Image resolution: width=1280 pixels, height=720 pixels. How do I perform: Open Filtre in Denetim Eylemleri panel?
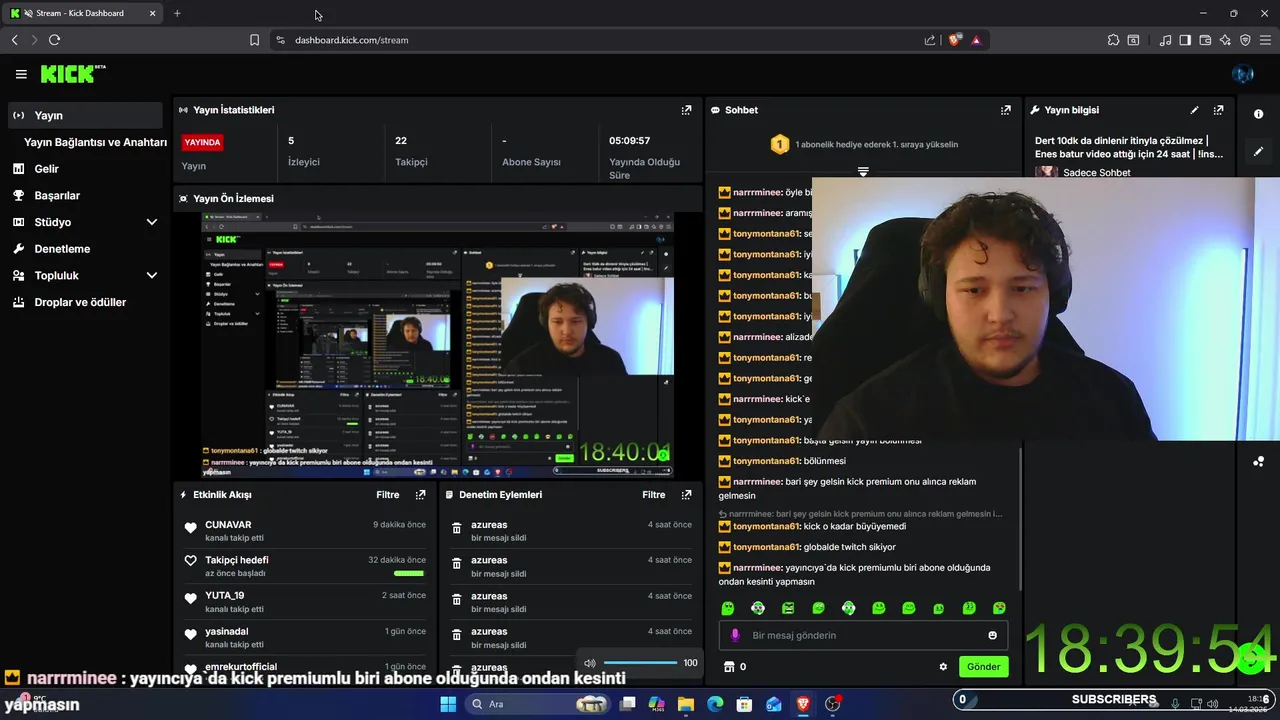click(x=653, y=495)
